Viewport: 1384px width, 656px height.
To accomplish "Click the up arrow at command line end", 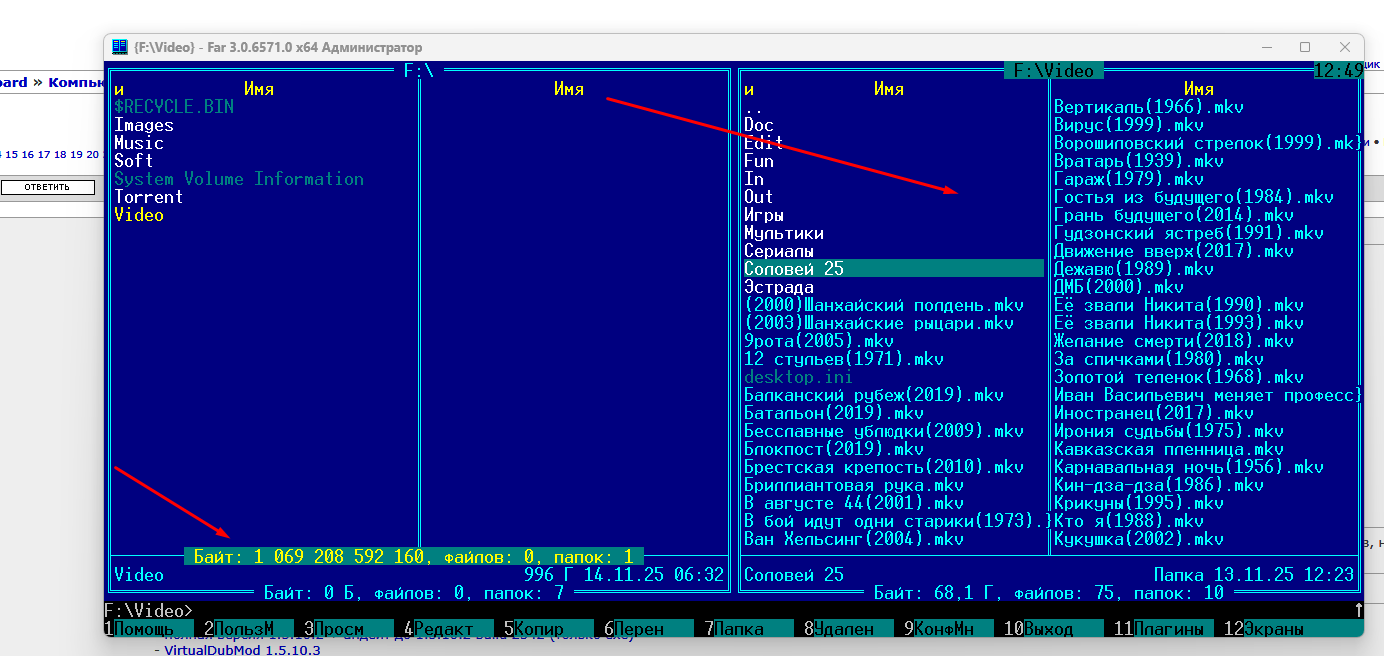I will tap(1357, 610).
